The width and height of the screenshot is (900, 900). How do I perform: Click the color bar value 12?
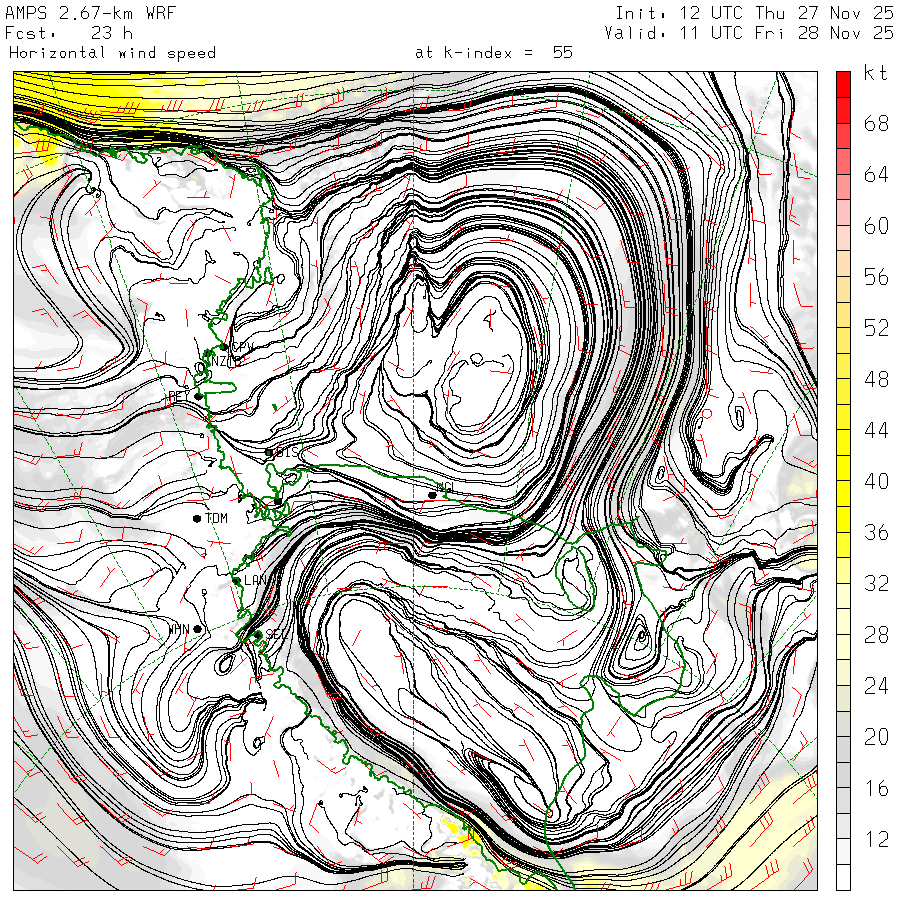point(876,839)
